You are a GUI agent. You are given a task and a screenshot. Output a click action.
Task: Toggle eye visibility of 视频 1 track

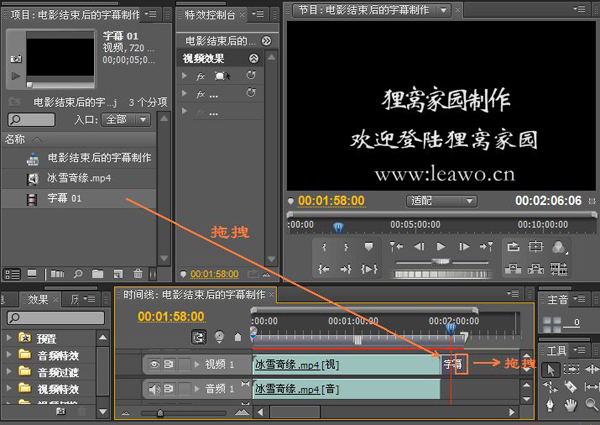154,365
